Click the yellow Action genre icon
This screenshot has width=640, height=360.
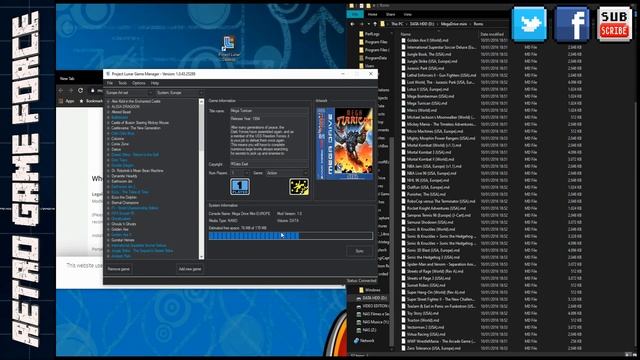pos(299,187)
